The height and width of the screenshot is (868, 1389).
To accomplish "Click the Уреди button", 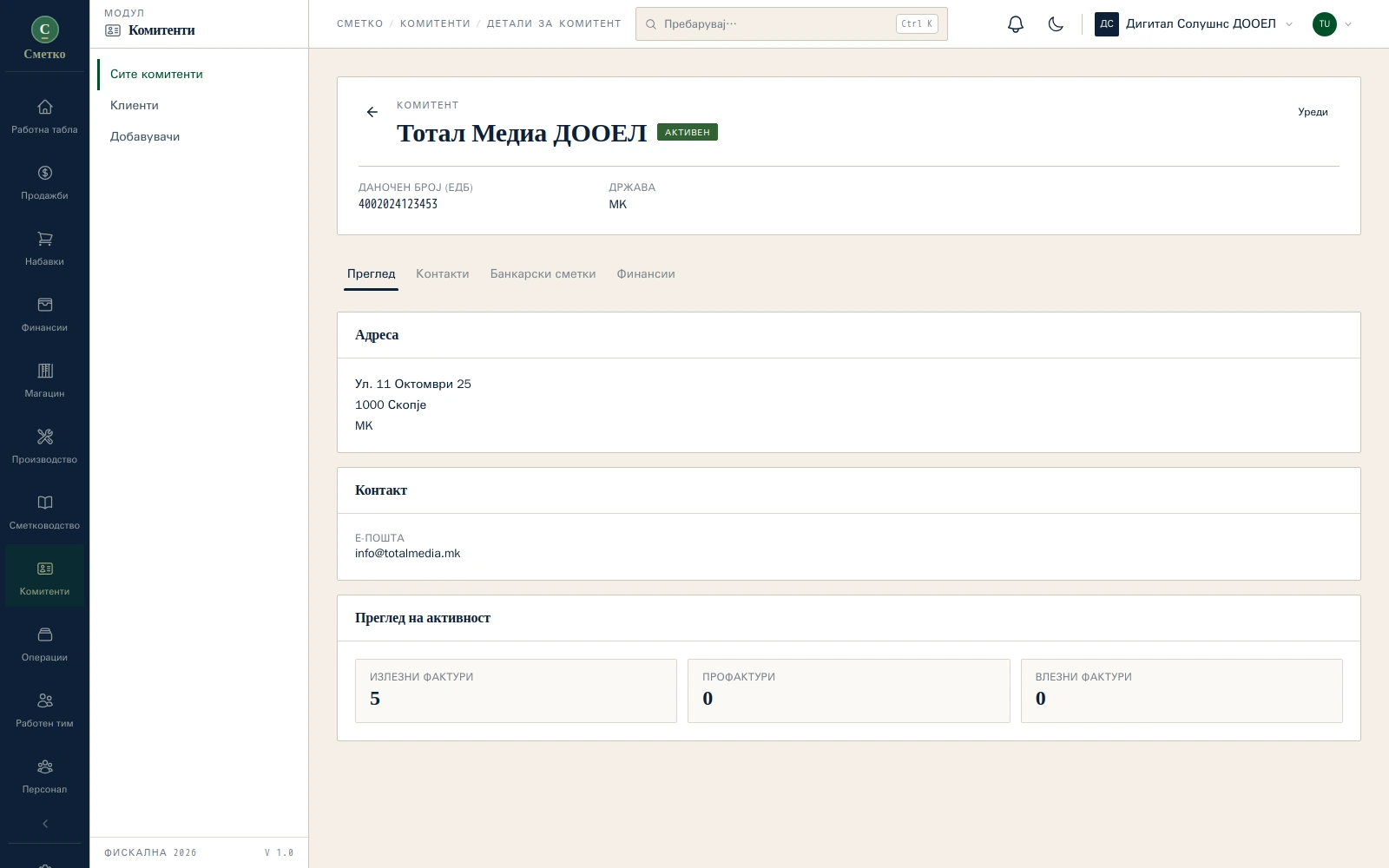I will click(1313, 112).
